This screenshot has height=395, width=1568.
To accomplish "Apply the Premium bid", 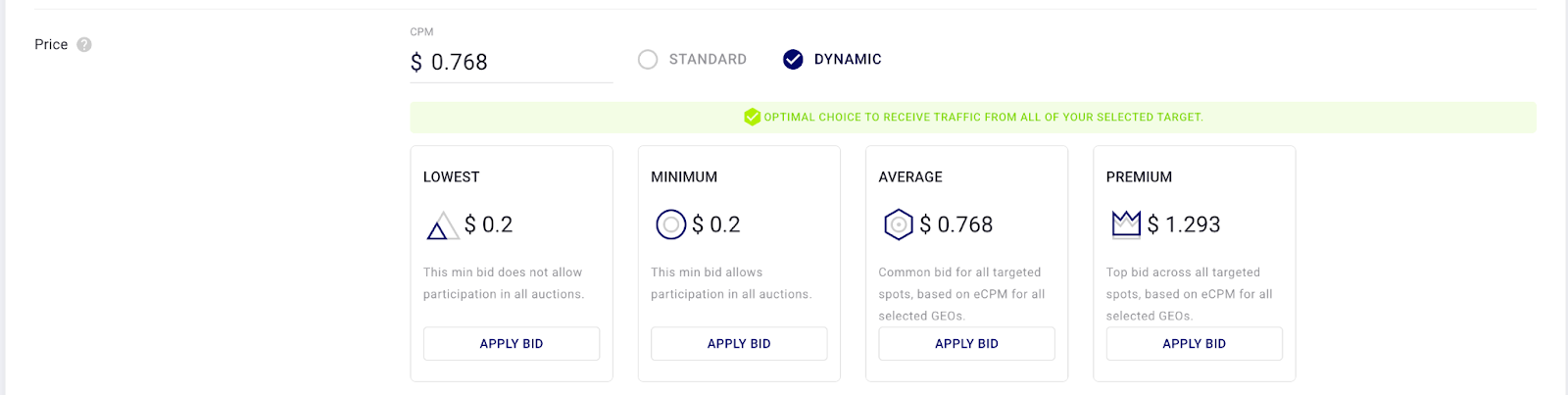I will tap(1194, 343).
